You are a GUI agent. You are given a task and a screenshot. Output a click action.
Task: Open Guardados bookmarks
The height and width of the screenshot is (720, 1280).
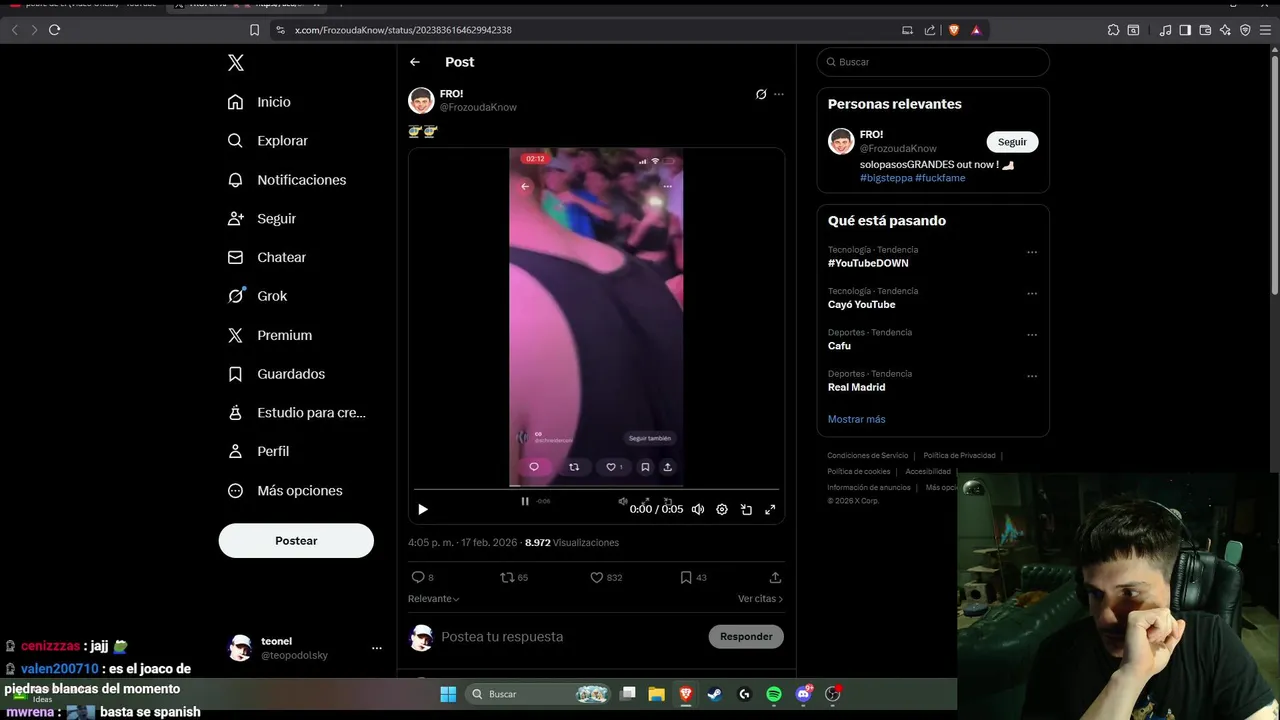pos(276,374)
